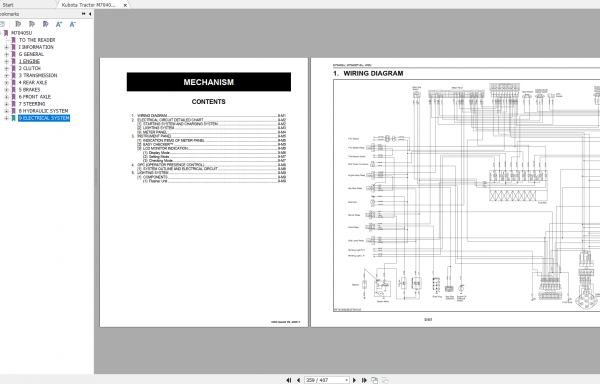Close the Kubota Tractor document tab

click(125, 5)
